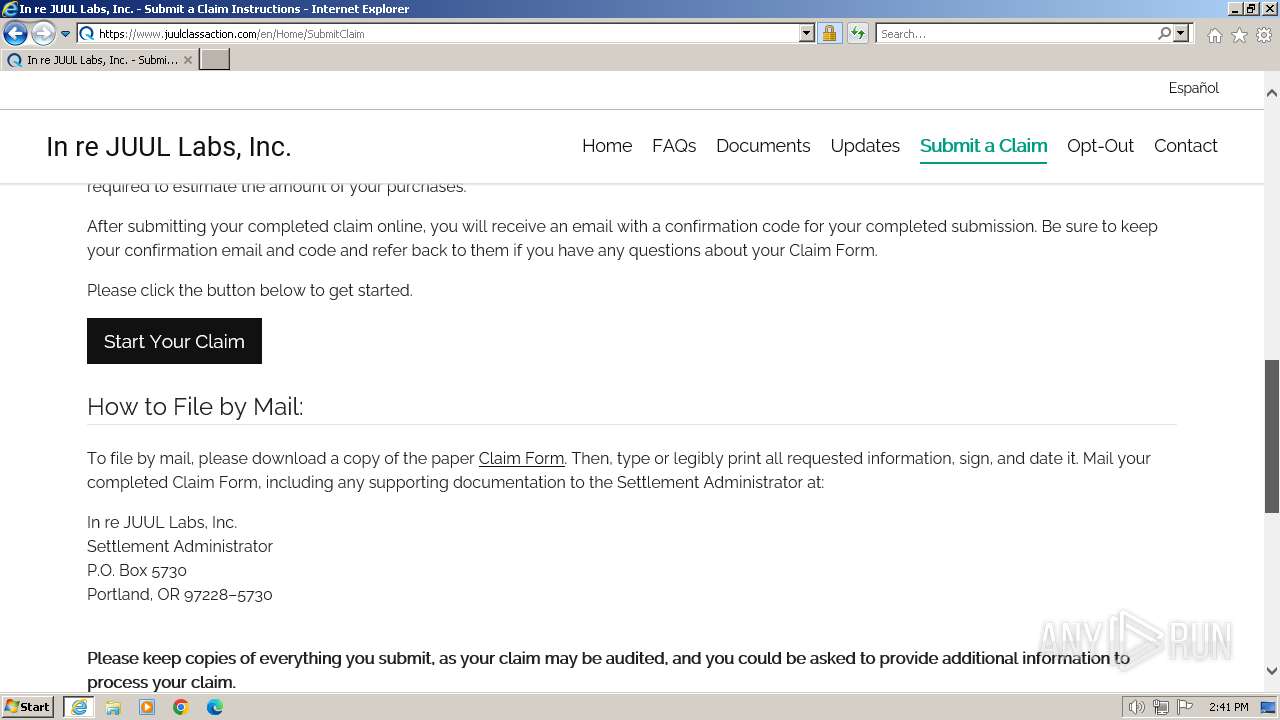Image resolution: width=1280 pixels, height=720 pixels.
Task: Click the search magnifier icon
Action: pyautogui.click(x=1164, y=34)
